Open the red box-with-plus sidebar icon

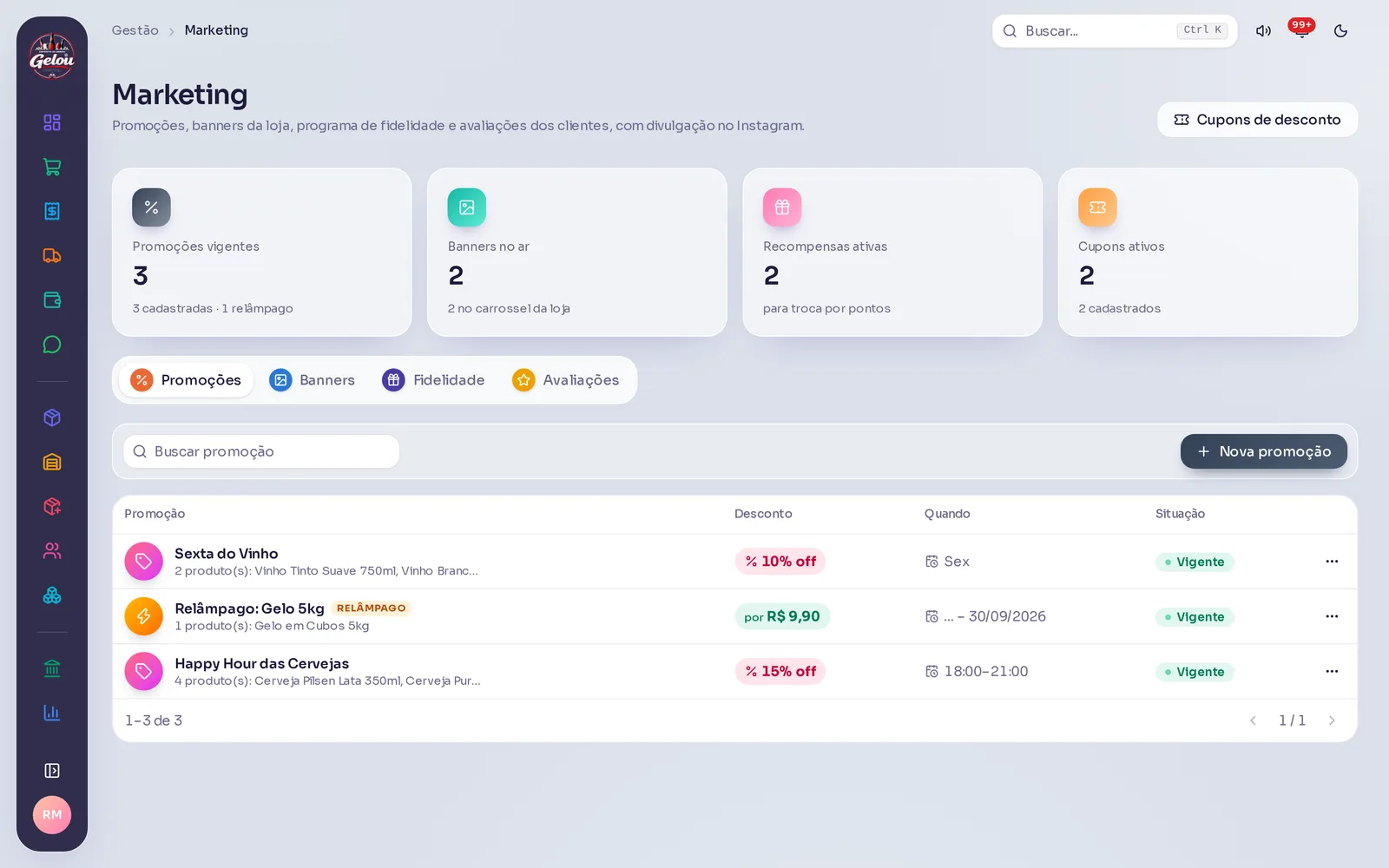tap(52, 506)
